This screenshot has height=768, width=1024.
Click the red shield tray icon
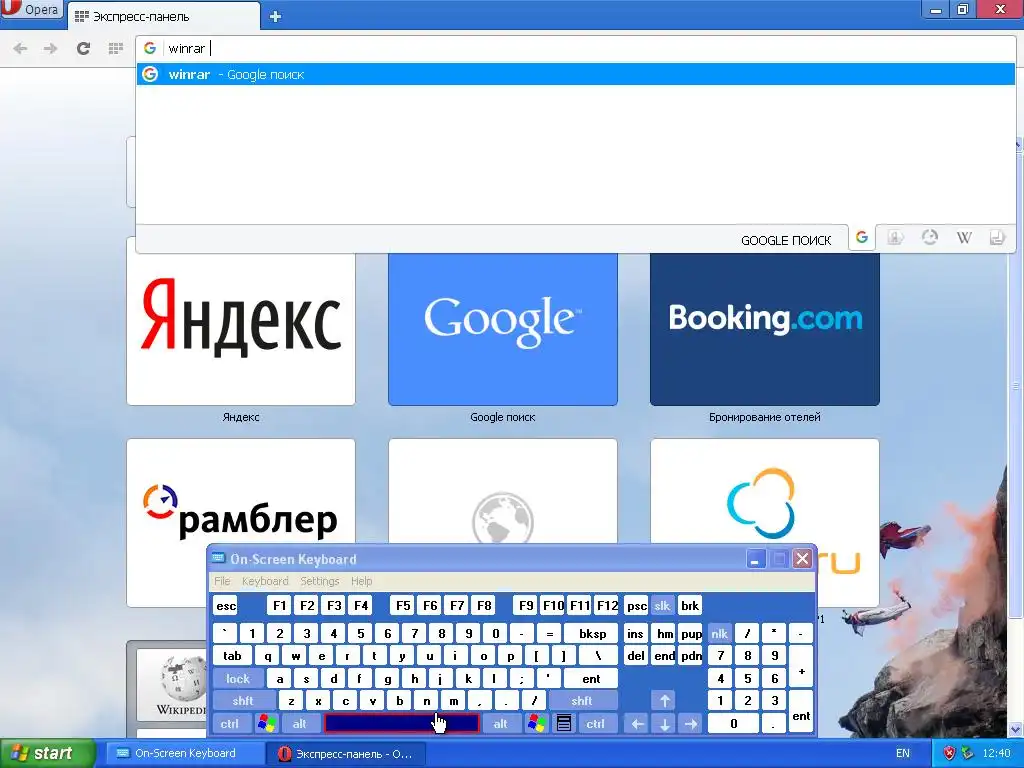(949, 753)
